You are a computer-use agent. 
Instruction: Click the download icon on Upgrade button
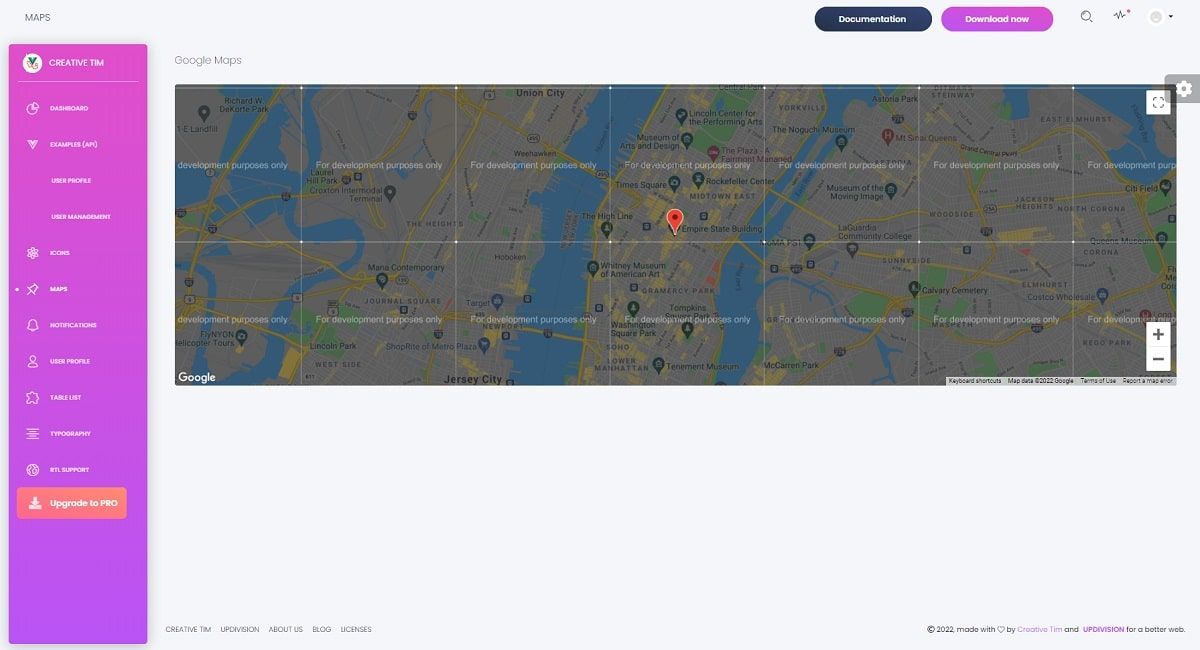pyautogui.click(x=35, y=503)
